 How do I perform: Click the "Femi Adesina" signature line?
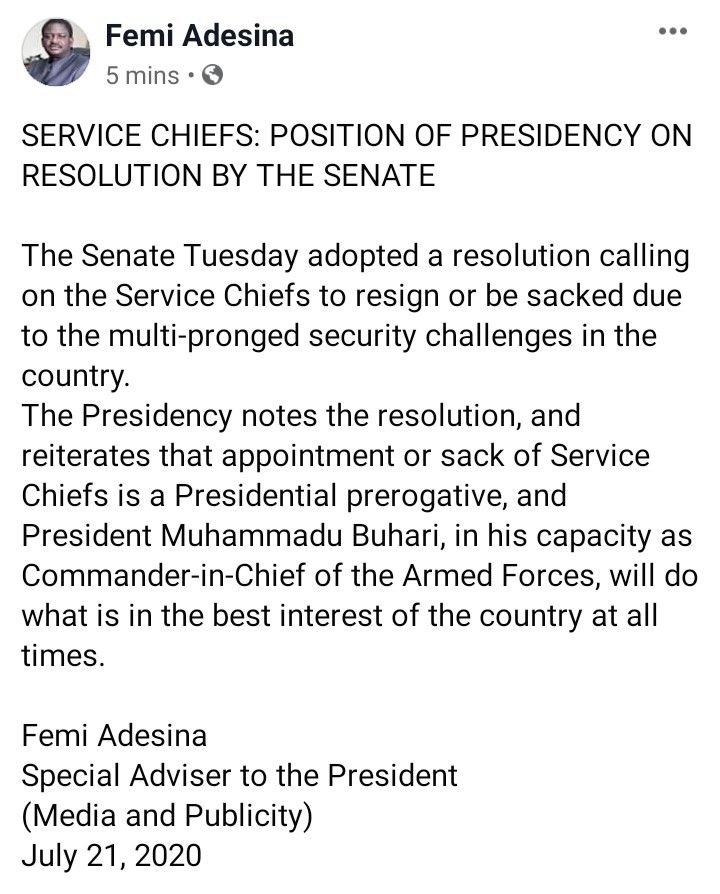coord(114,736)
